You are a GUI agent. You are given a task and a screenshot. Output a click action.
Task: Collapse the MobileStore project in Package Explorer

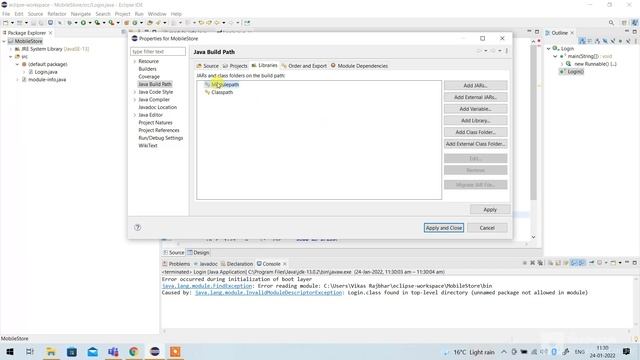pyautogui.click(x=4, y=41)
